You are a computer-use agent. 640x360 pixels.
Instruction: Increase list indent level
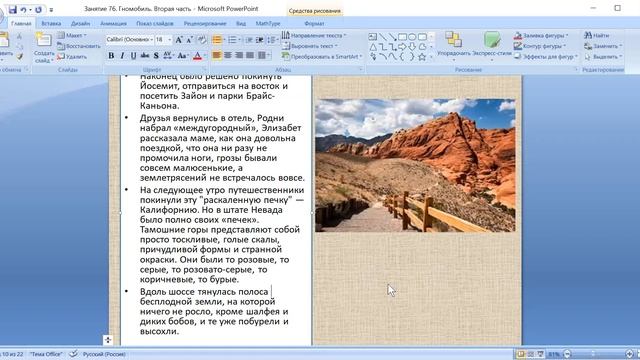click(x=260, y=40)
